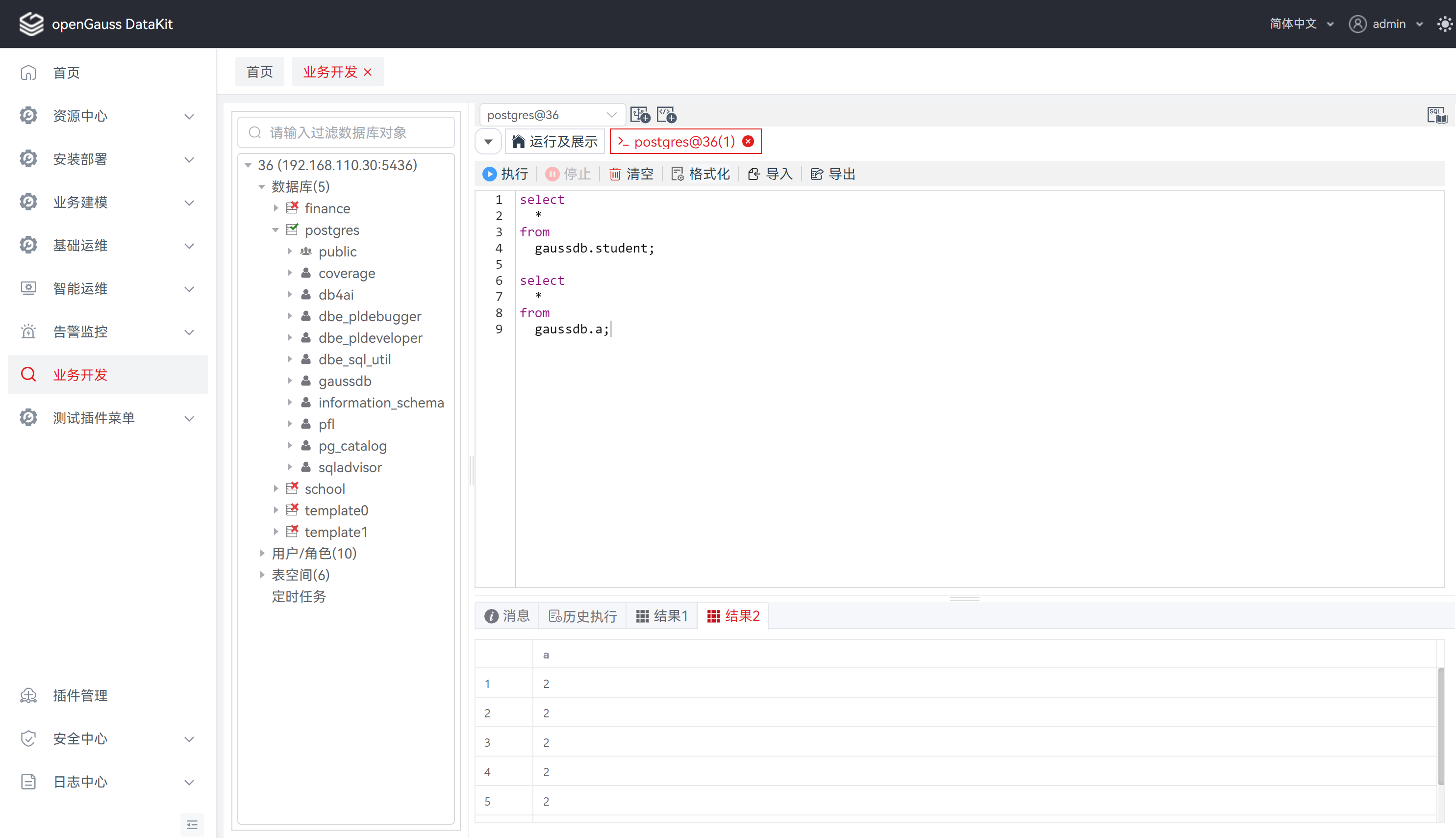Click the 基础运维 gear icon
This screenshot has width=1456, height=838.
click(x=28, y=245)
